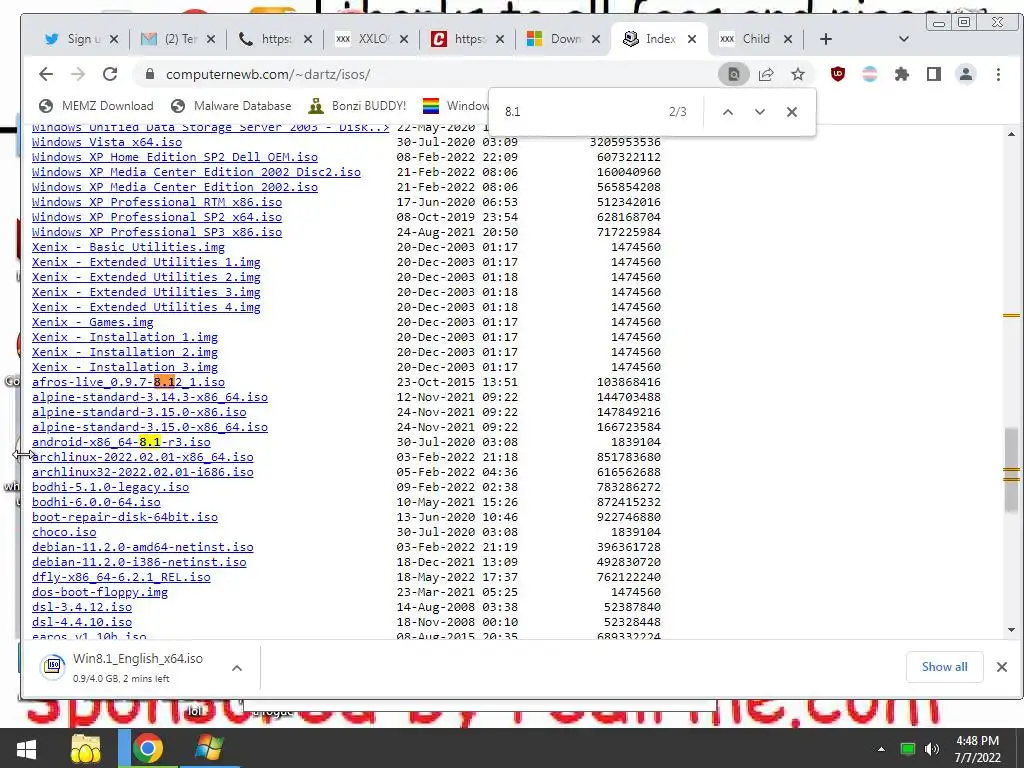
Task: Expand options for Win8.1 download item
Action: pyautogui.click(x=237, y=667)
